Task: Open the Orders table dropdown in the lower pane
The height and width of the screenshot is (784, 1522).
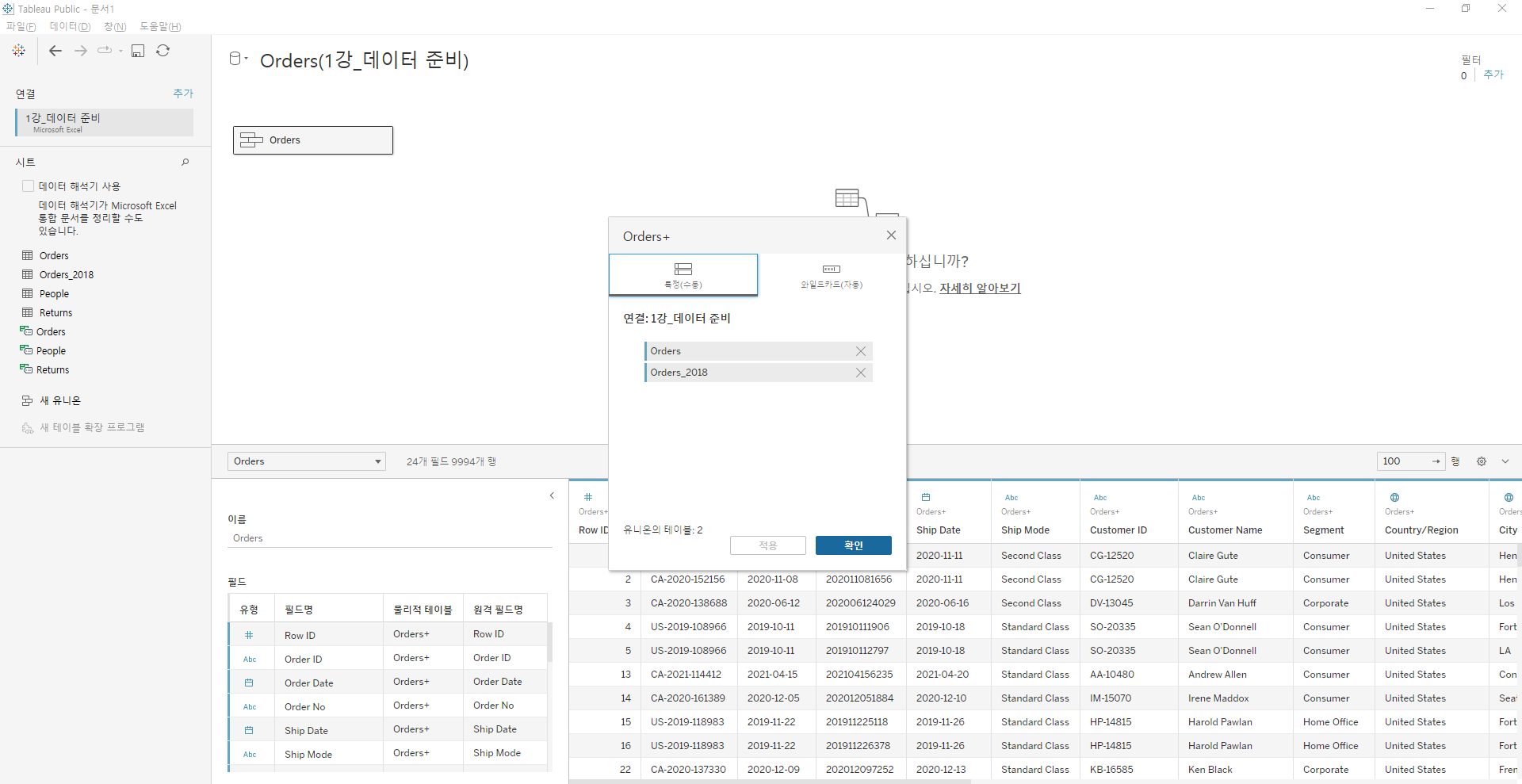Action: tap(307, 461)
